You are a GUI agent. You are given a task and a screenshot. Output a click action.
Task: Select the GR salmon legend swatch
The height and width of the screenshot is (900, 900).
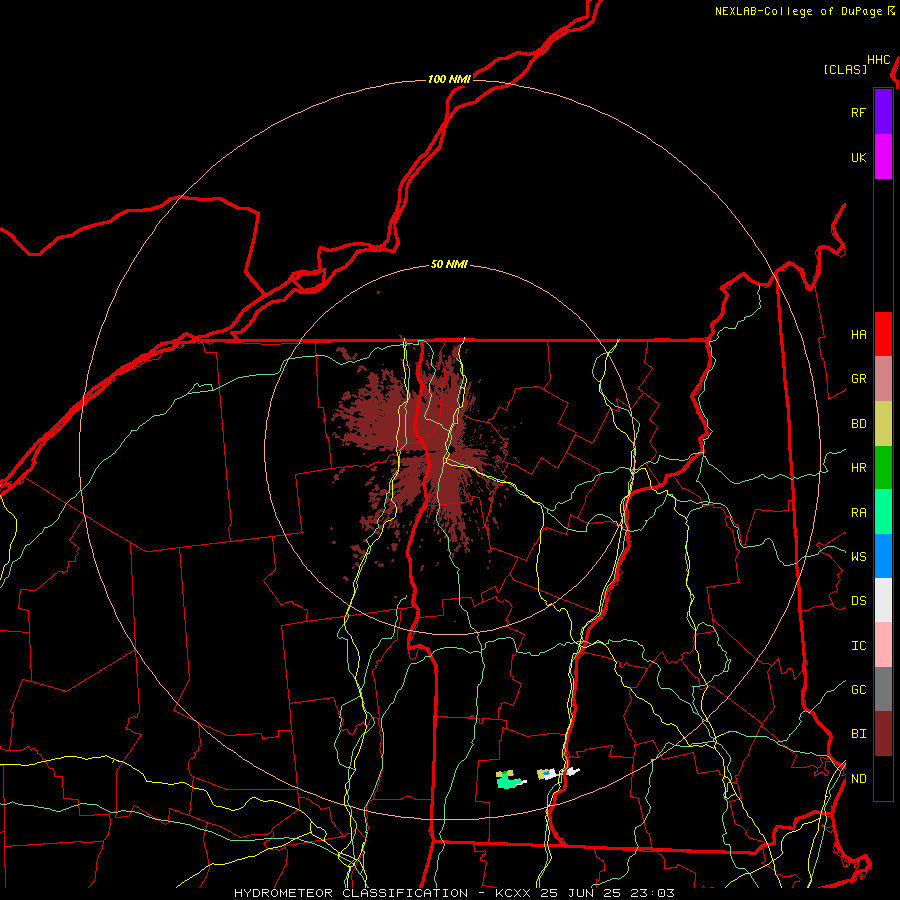883,379
